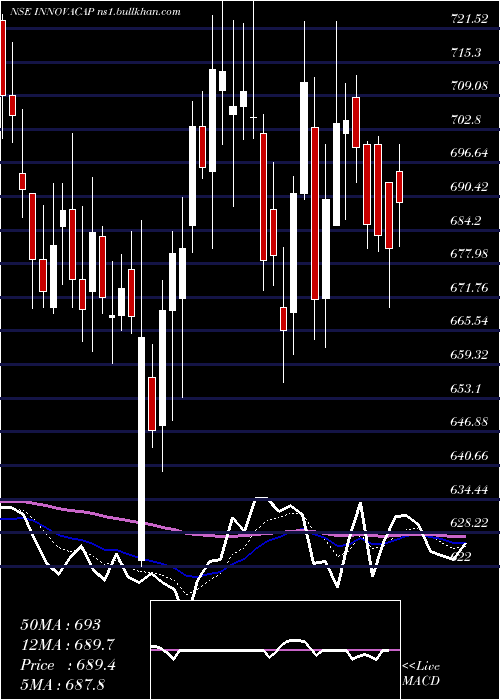Click the 709.08 price axis label
Screen dimensions: 500x700
pos(470,86)
